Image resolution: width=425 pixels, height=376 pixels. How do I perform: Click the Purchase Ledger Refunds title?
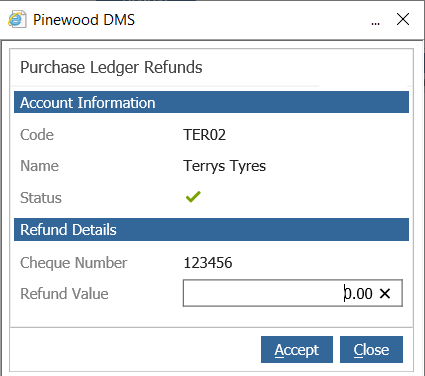pyautogui.click(x=111, y=68)
